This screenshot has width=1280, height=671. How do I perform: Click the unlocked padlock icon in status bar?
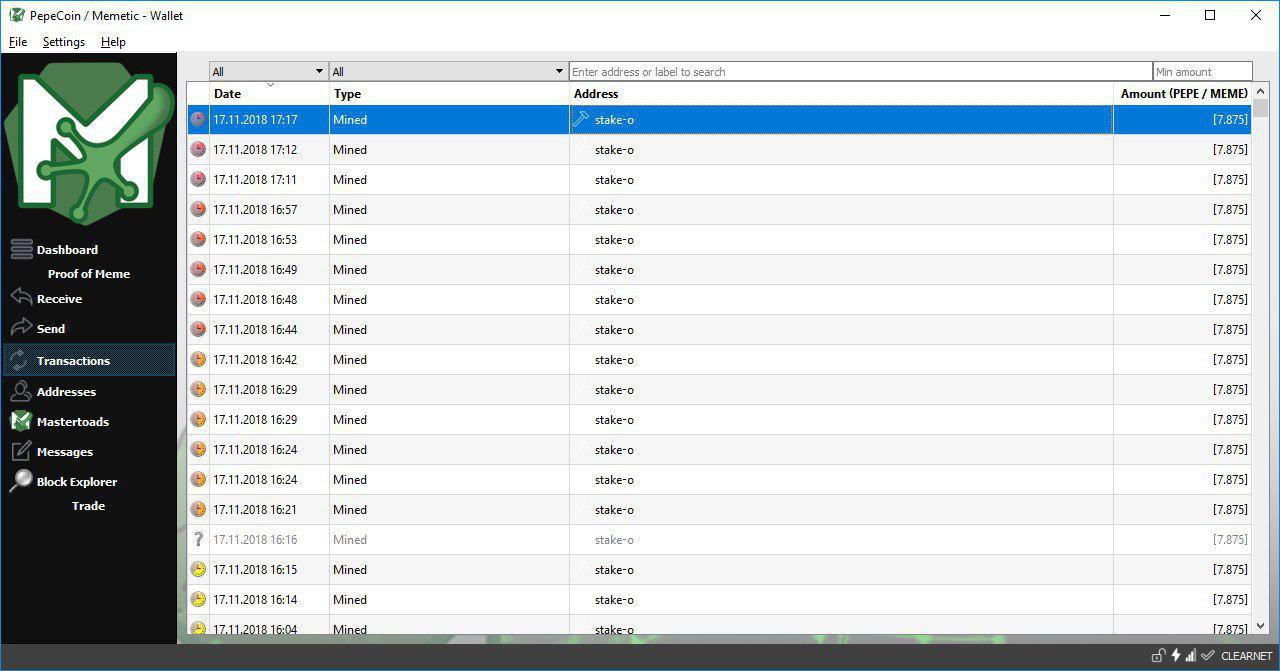point(1159,656)
